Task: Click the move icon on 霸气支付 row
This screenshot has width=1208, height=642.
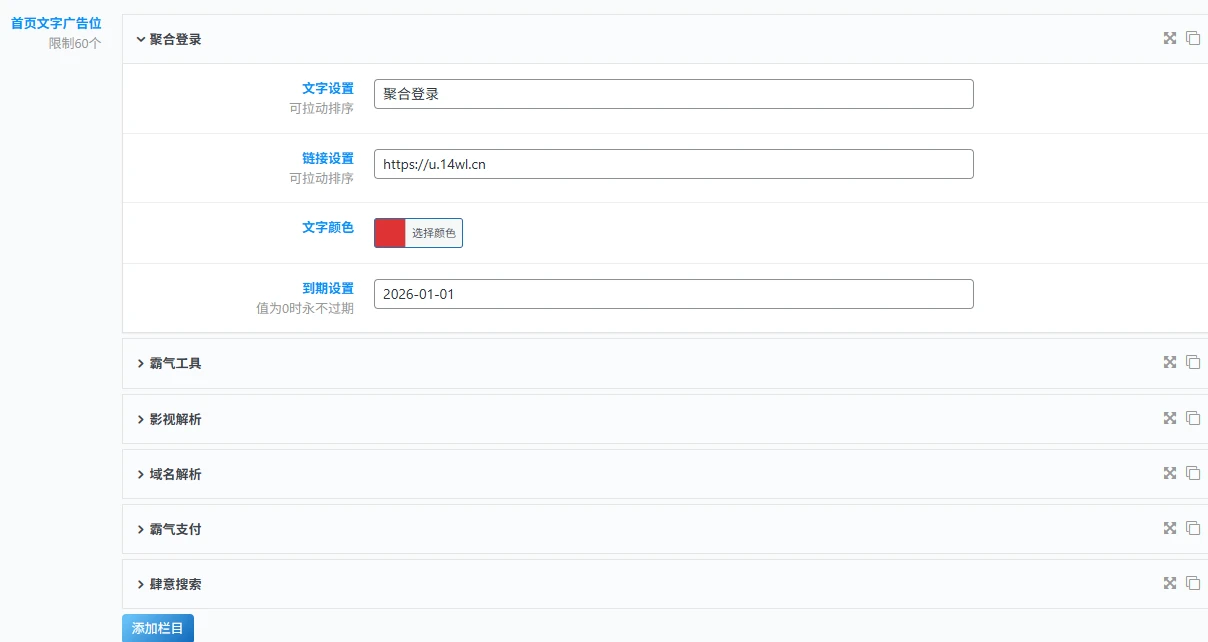Action: [x=1169, y=528]
